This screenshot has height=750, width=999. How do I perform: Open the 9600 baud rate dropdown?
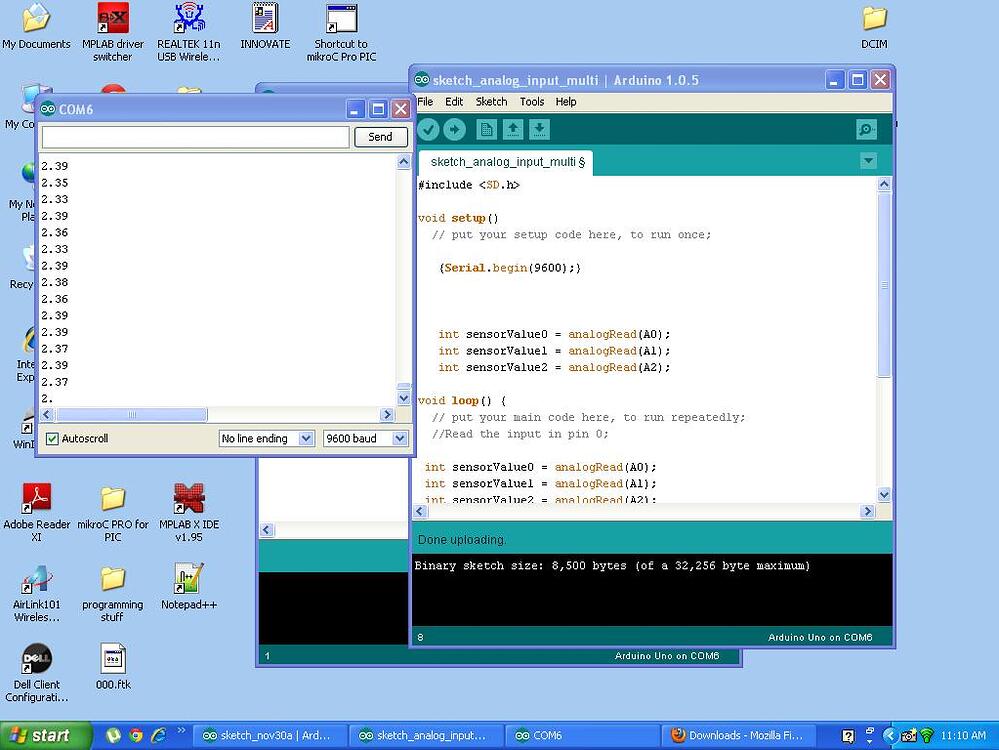coord(365,439)
